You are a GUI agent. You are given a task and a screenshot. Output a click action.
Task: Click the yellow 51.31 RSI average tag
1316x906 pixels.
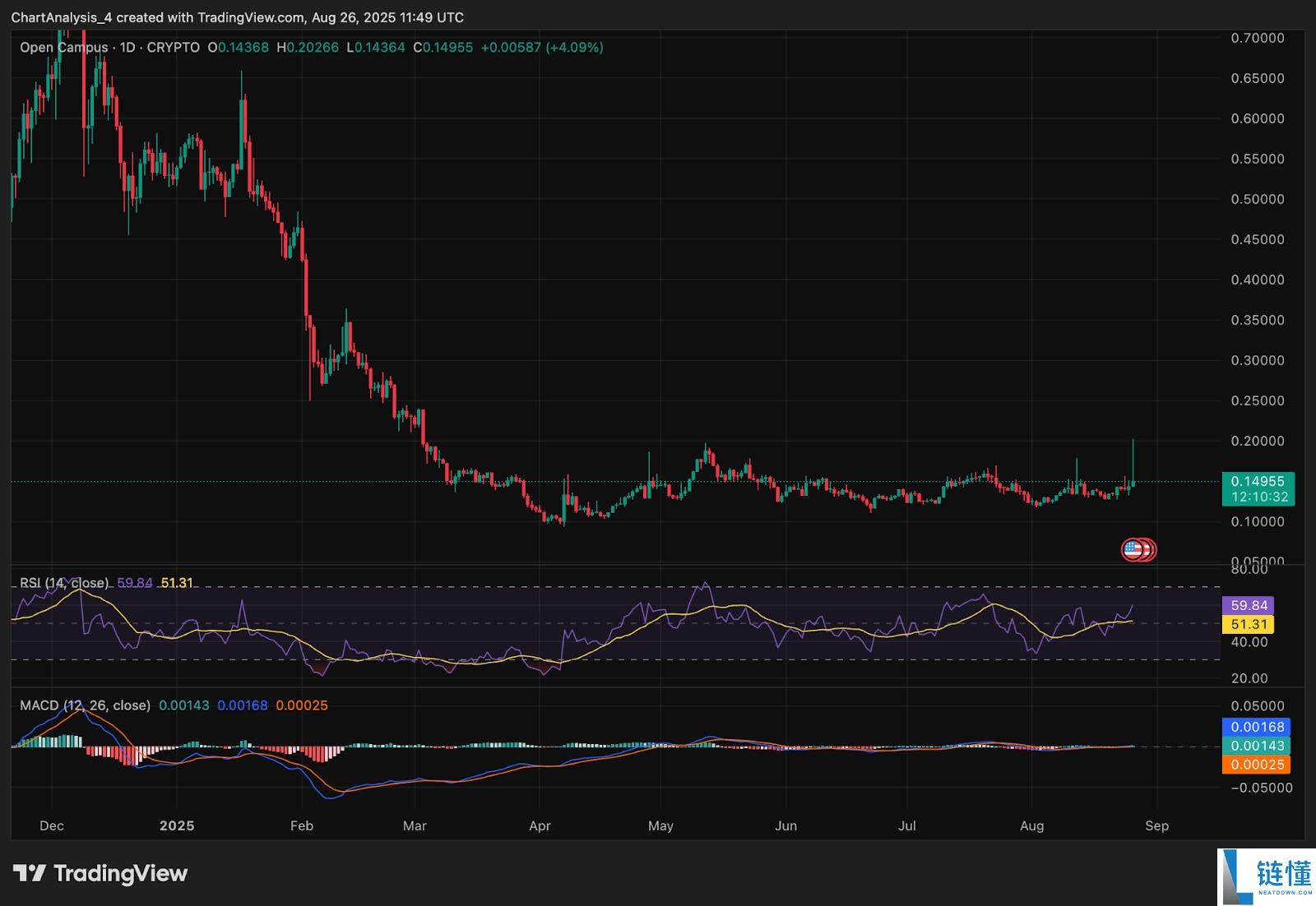coord(1249,625)
